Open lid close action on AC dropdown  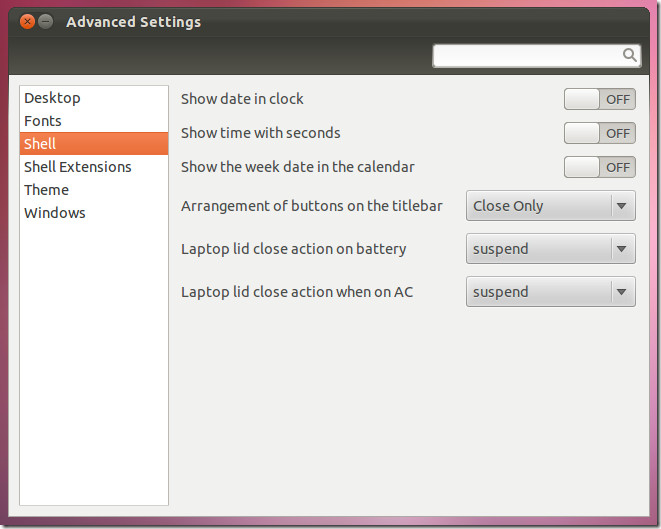(x=551, y=292)
